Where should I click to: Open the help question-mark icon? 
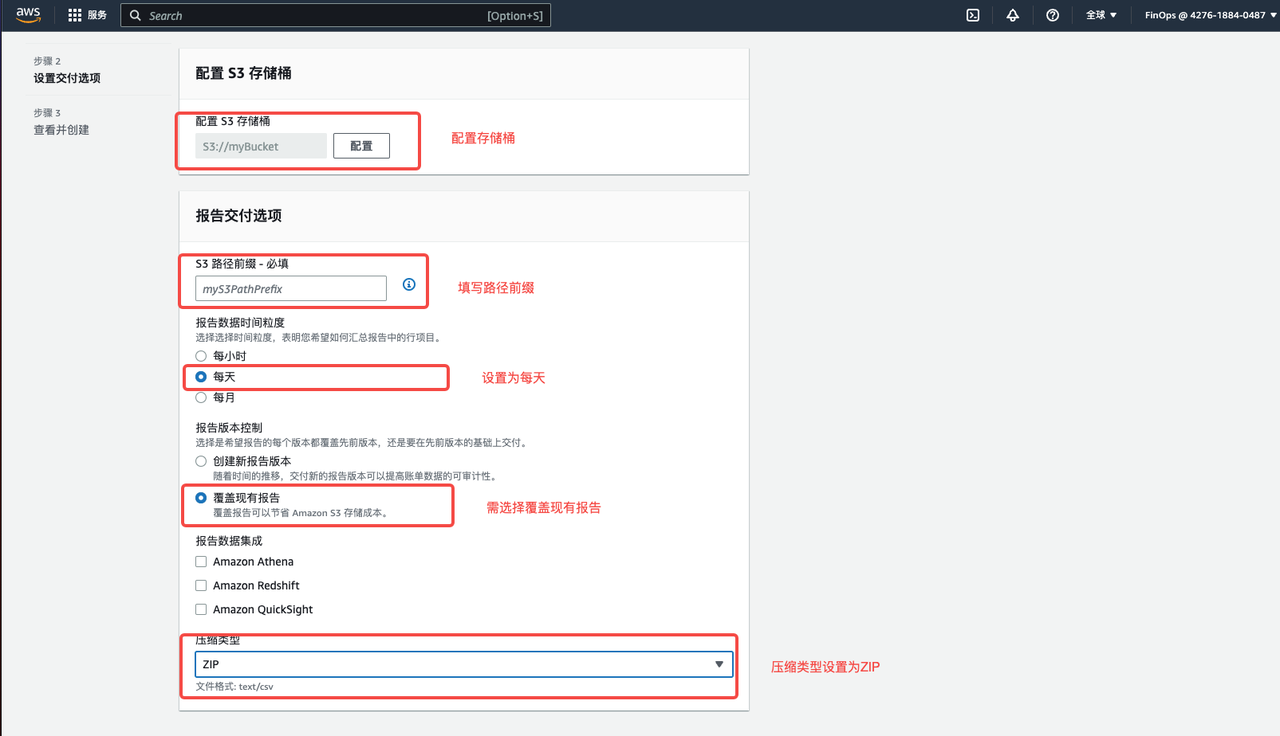[1052, 15]
